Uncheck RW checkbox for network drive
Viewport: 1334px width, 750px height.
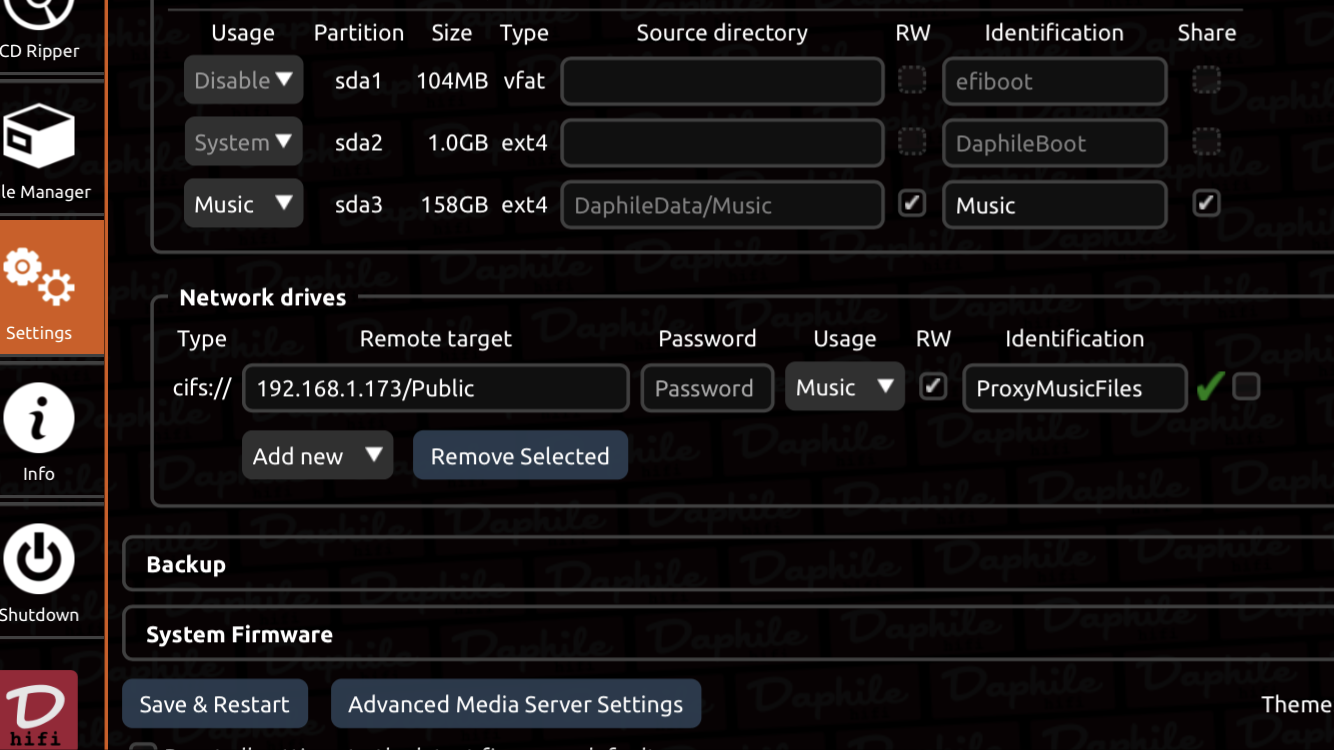933,386
